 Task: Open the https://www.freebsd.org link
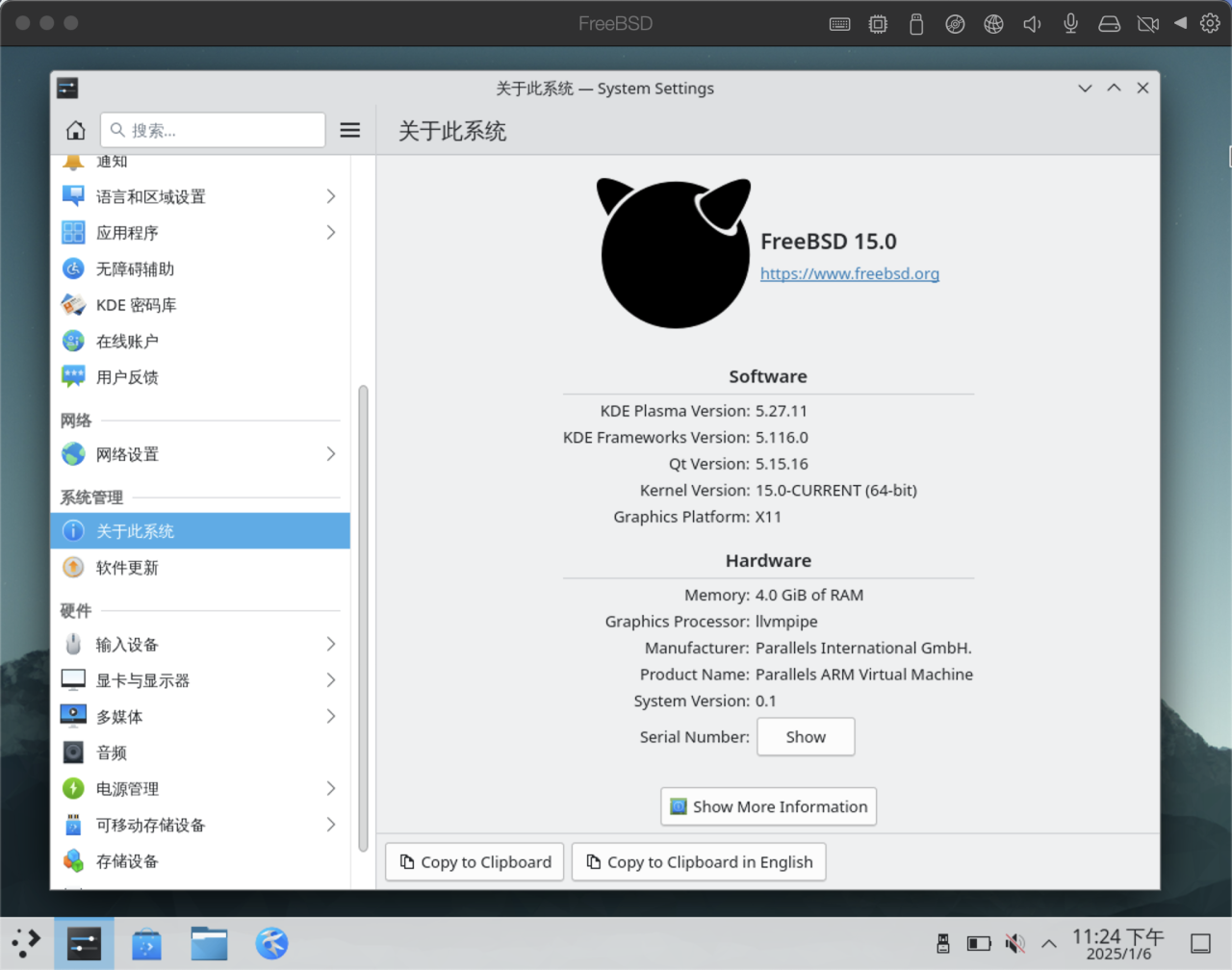coord(850,273)
